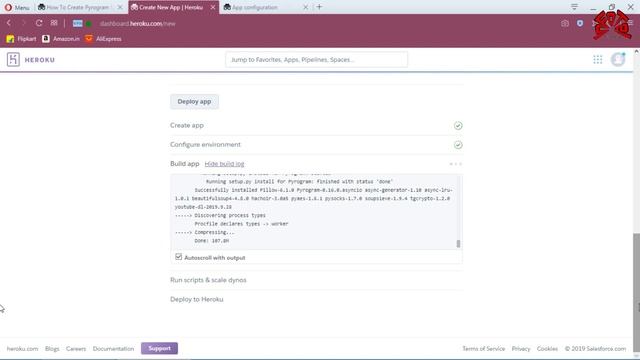The image size is (640, 360).
Task: Click the green secure lock icon
Action: pyautogui.click(x=89, y=24)
